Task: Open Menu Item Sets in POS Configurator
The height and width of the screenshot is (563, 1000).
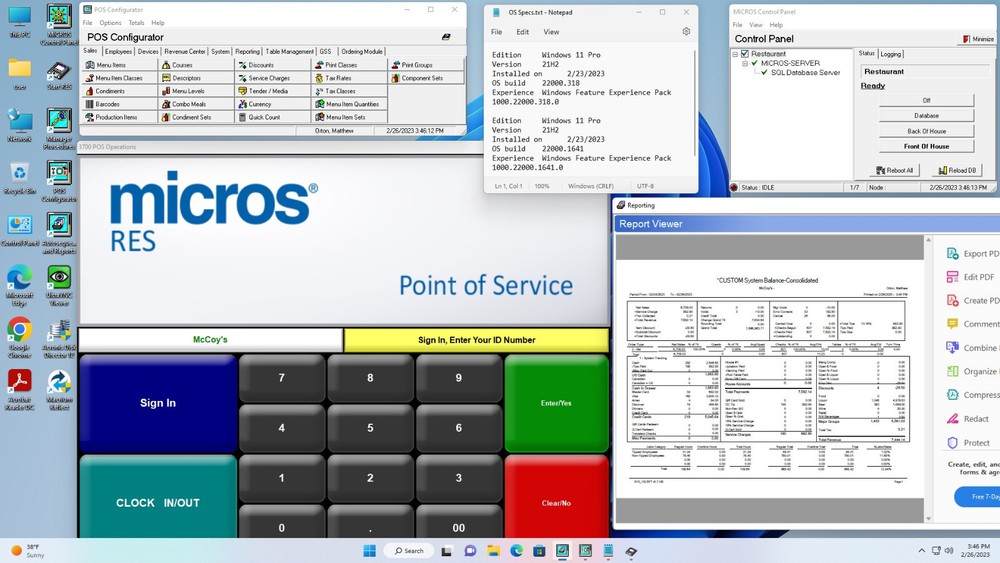Action: (x=349, y=117)
